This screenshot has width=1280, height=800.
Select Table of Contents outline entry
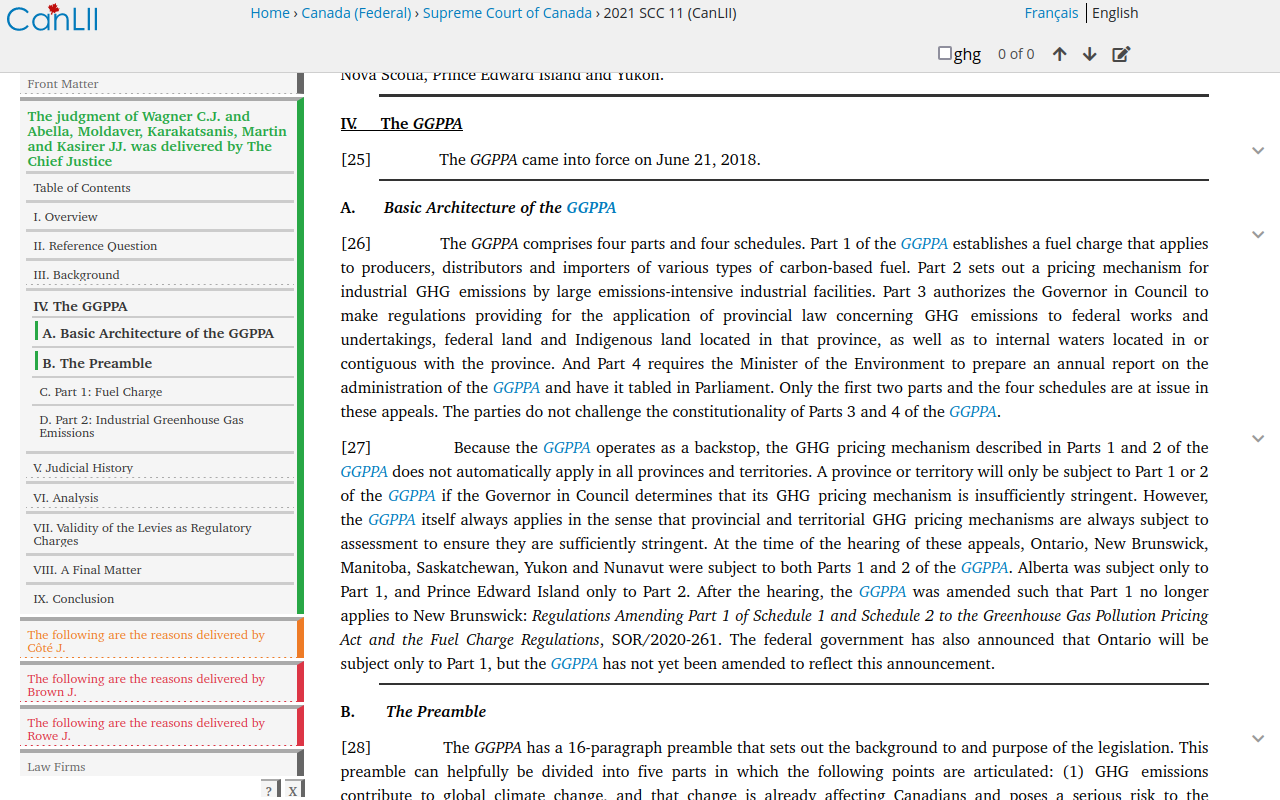82,188
